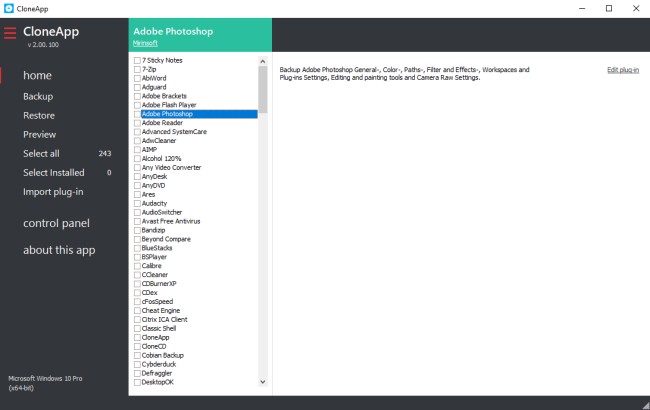Check the Adguard checkbox

point(137,87)
